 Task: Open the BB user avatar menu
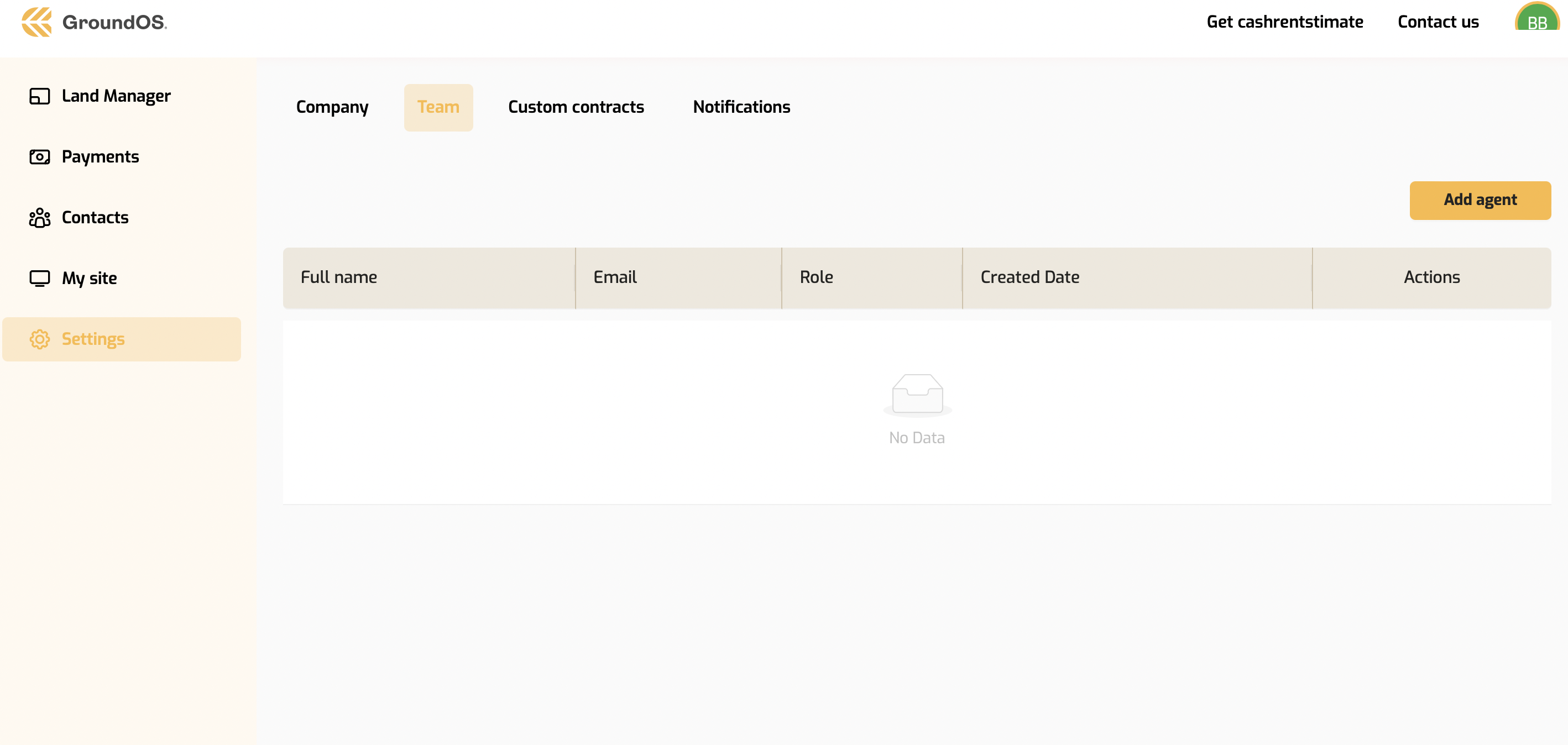click(1536, 18)
